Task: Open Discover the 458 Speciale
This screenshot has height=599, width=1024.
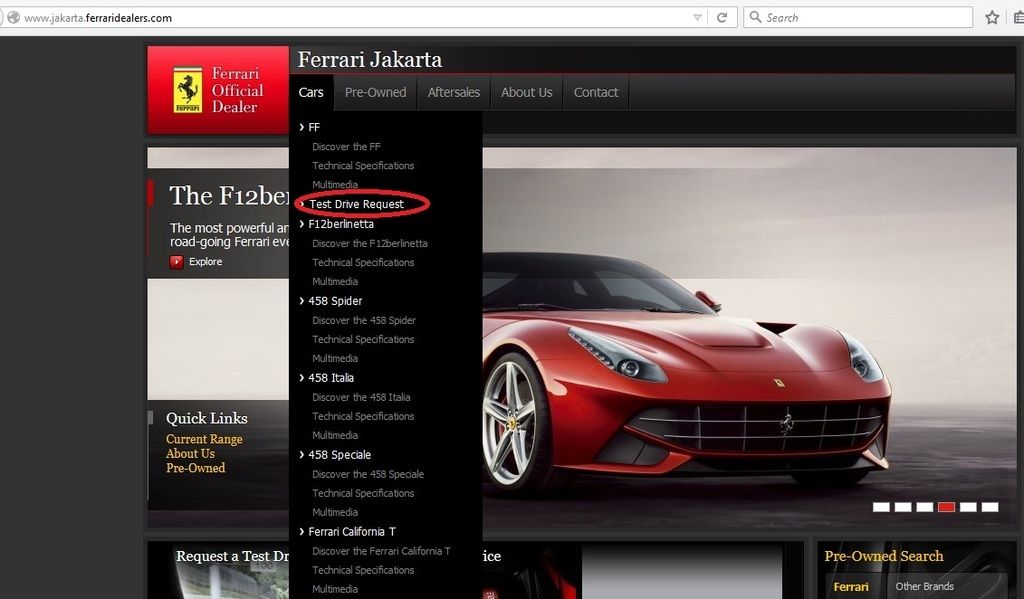Action: (368, 474)
